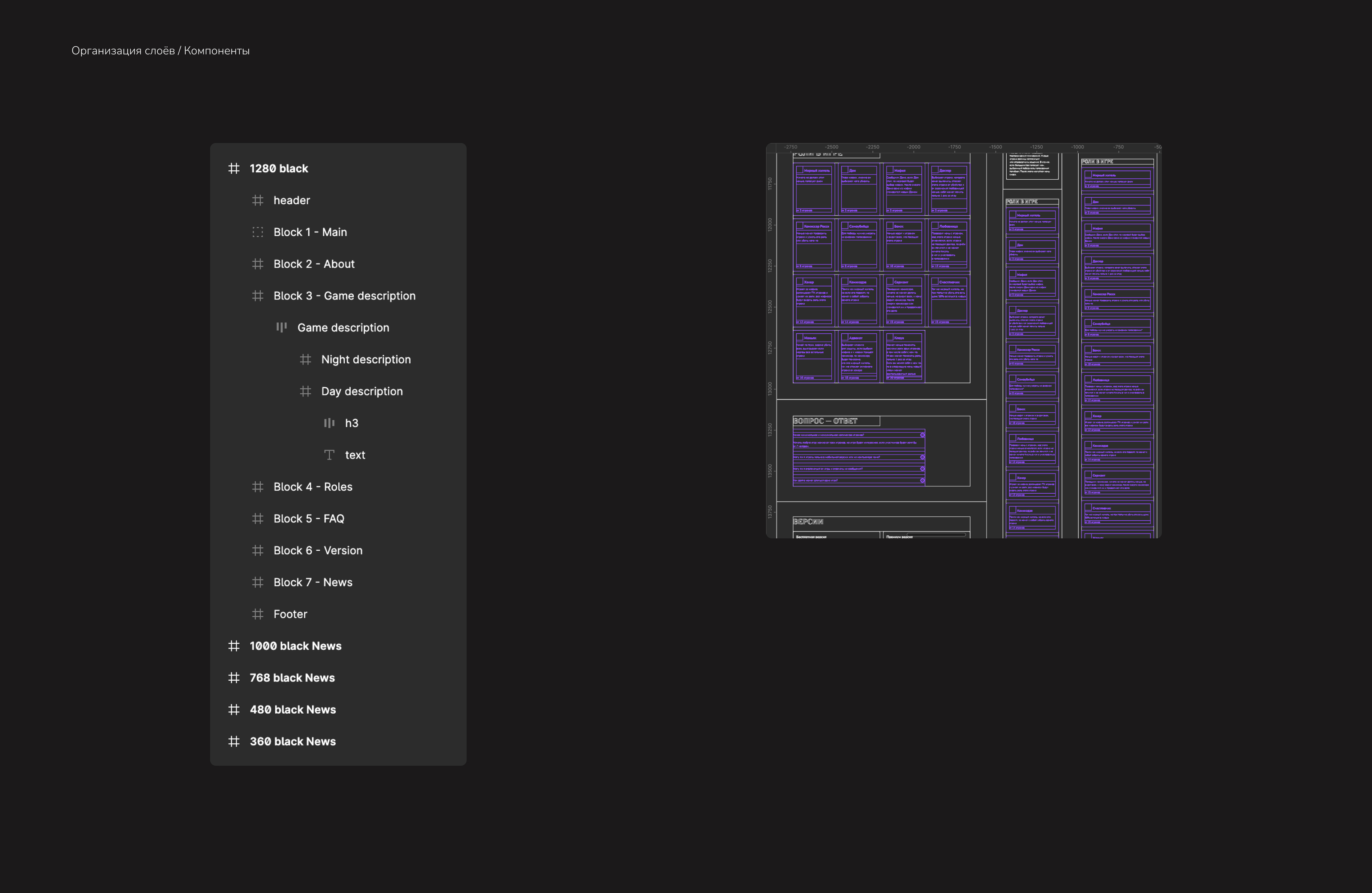Image resolution: width=1372 pixels, height=893 pixels.
Task: Click the frame icon beside 360 black News
Action: [234, 742]
